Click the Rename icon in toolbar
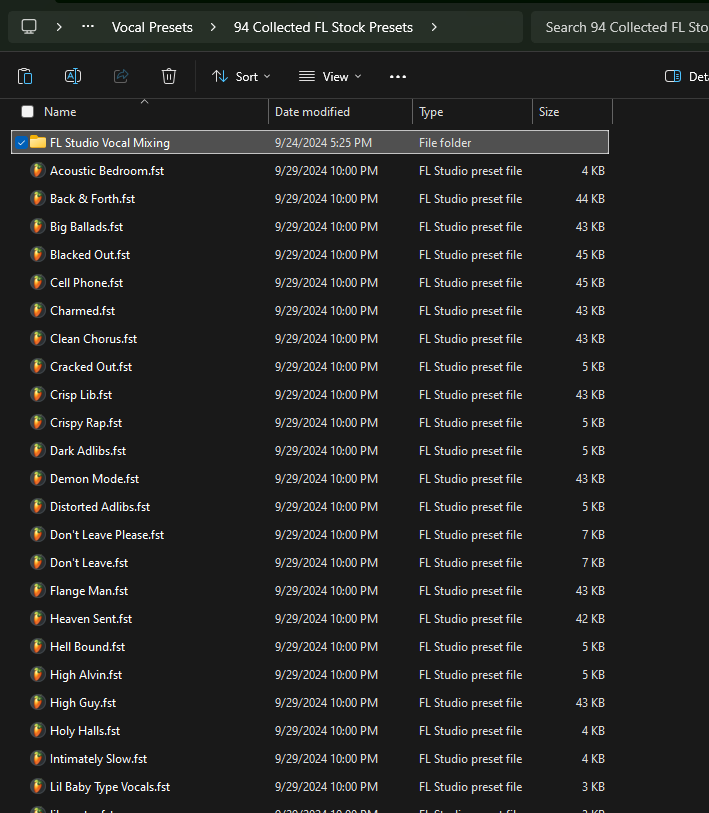This screenshot has width=709, height=813. point(73,76)
